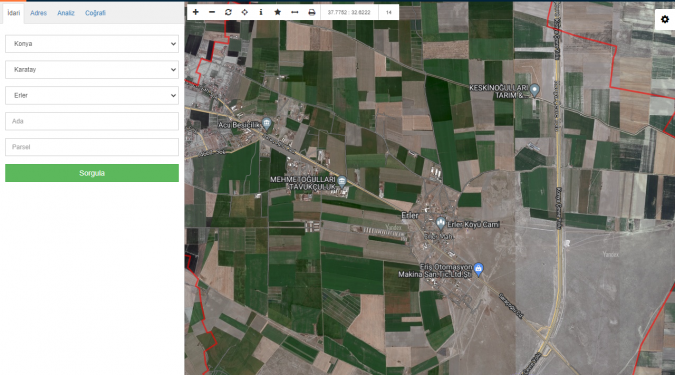The image size is (675, 375).
Task: Open the Analiz tab
Action: 66,13
